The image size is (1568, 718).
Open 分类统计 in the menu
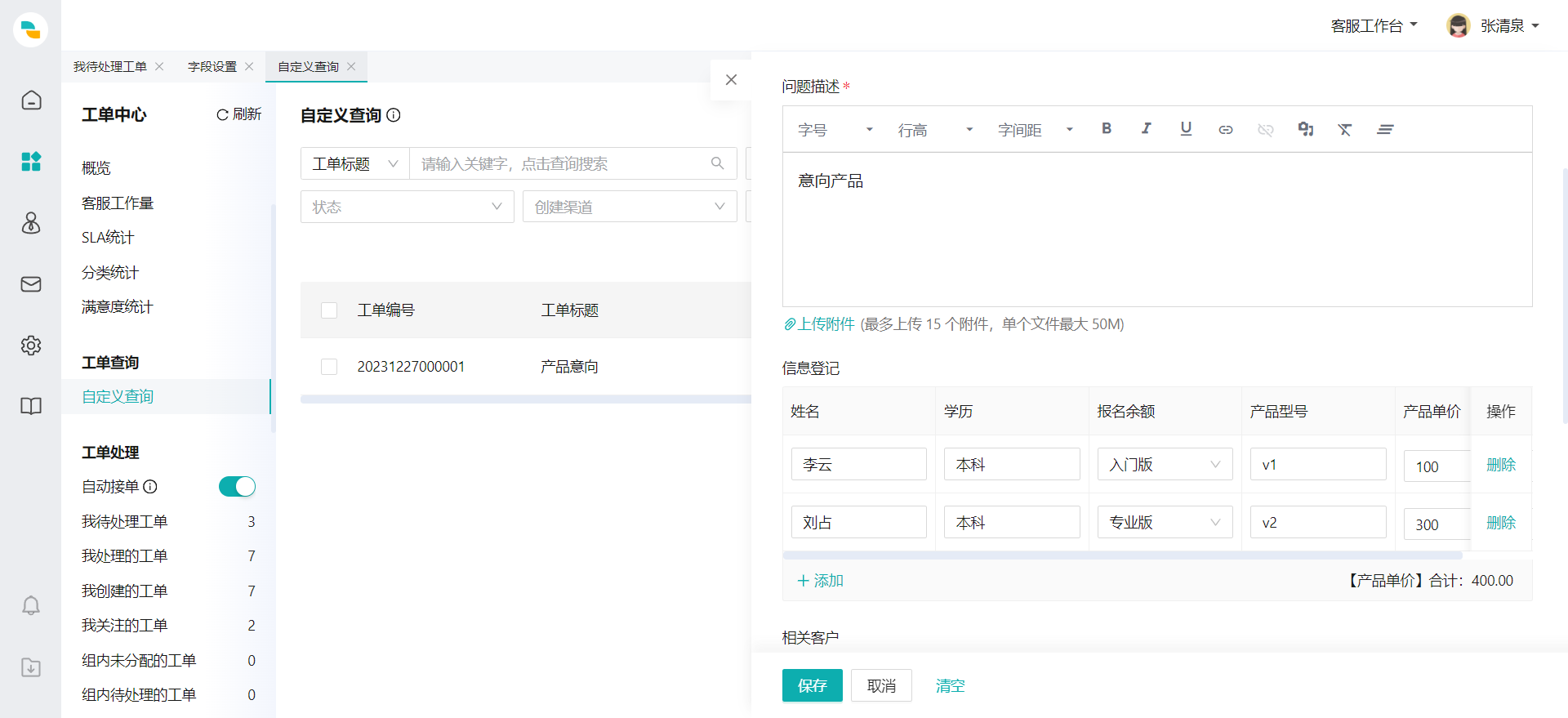coord(110,272)
